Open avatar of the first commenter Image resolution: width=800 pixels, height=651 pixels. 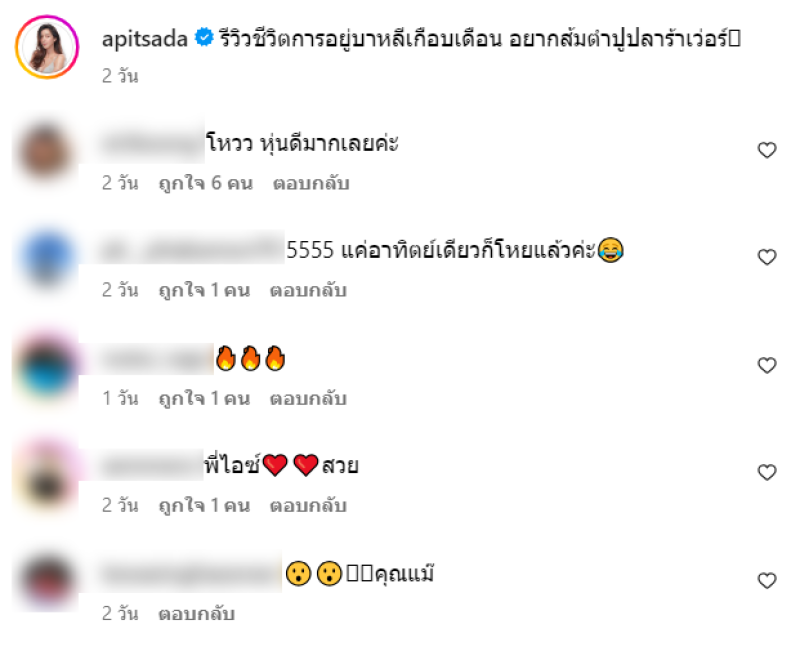point(46,152)
